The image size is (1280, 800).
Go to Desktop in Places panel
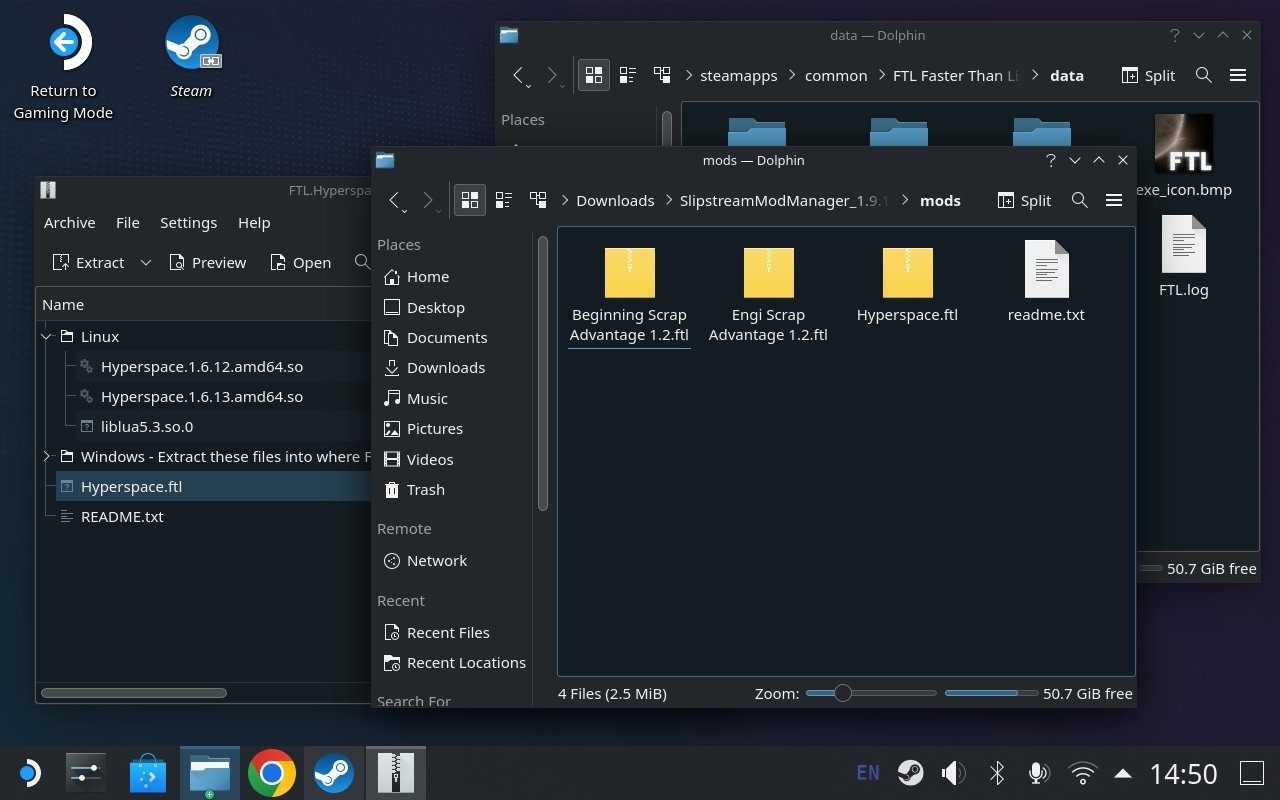point(425,307)
